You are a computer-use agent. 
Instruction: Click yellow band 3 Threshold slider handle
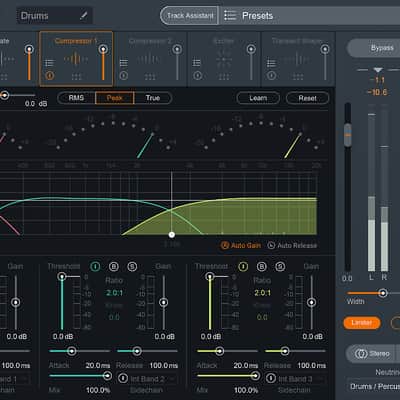pyautogui.click(x=210, y=276)
